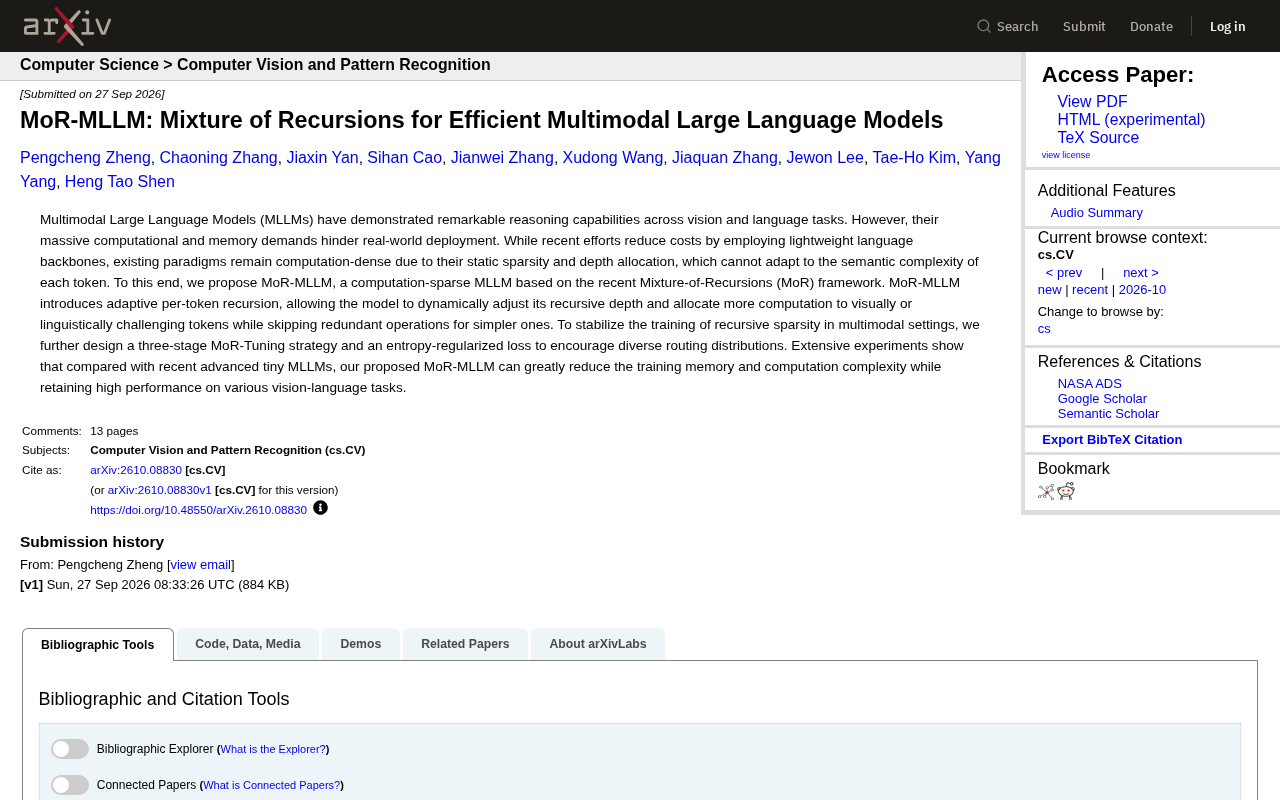Open the Donate link
This screenshot has height=800, width=1280.
pyautogui.click(x=1151, y=26)
